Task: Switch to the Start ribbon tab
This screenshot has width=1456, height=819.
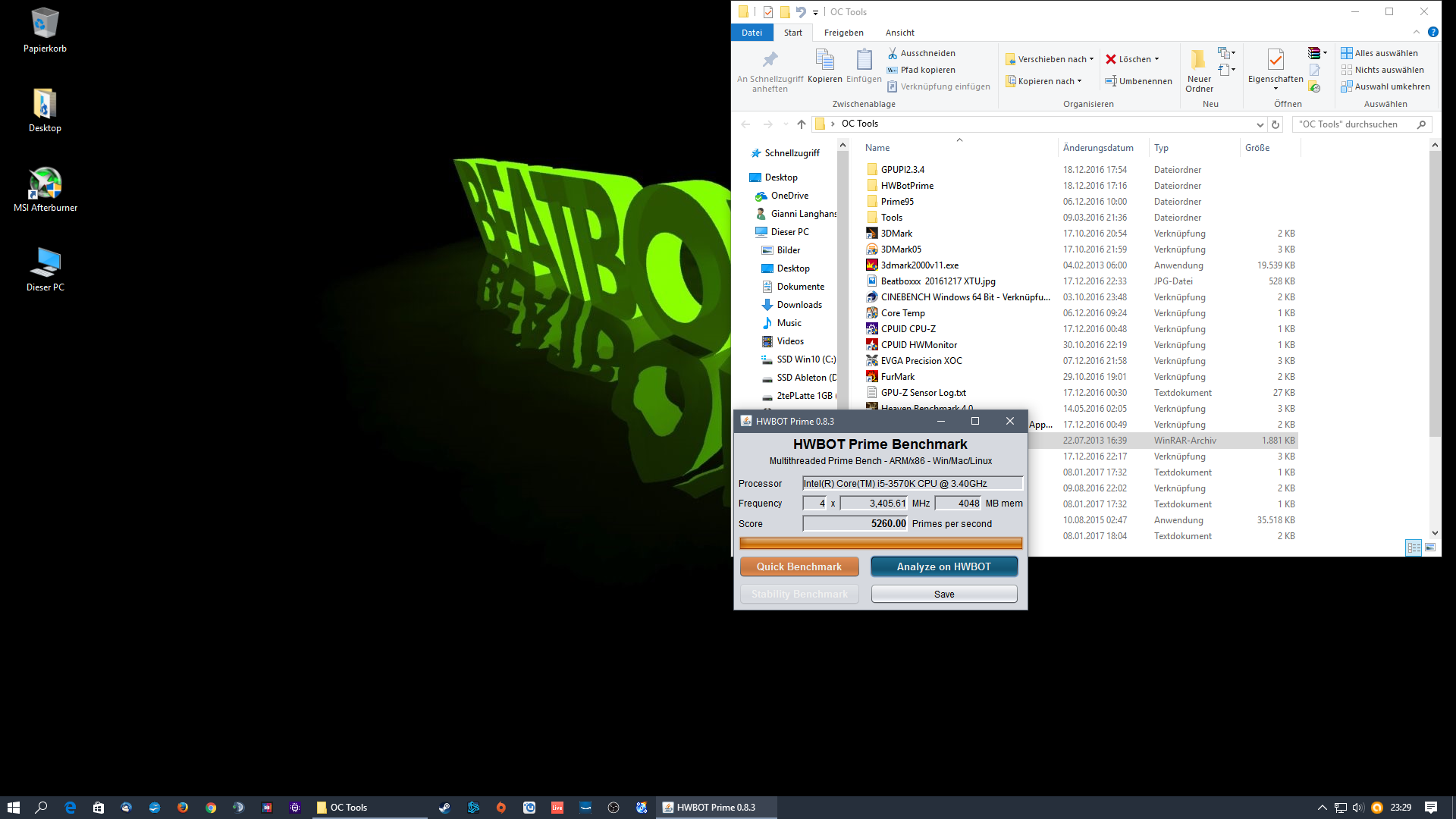Action: (x=793, y=33)
